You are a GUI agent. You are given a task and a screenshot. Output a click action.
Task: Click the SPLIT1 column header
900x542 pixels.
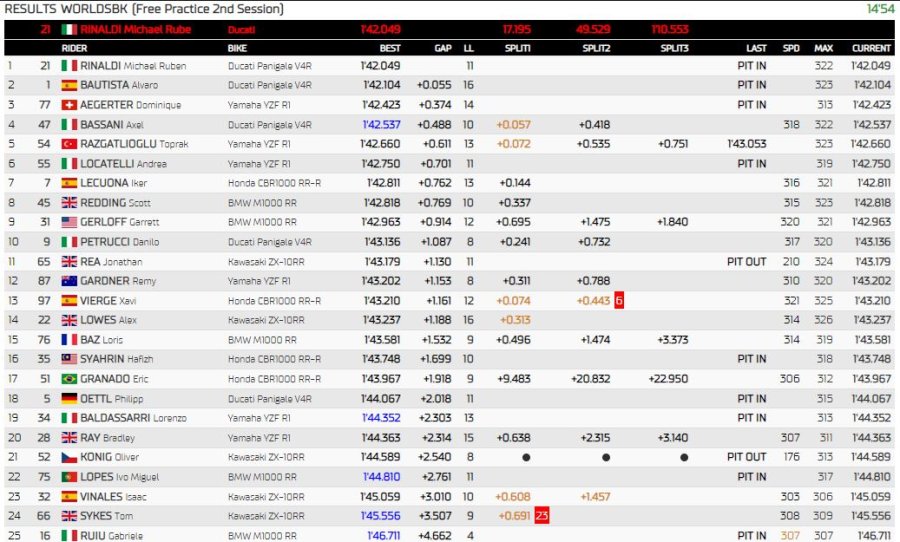[x=517, y=48]
